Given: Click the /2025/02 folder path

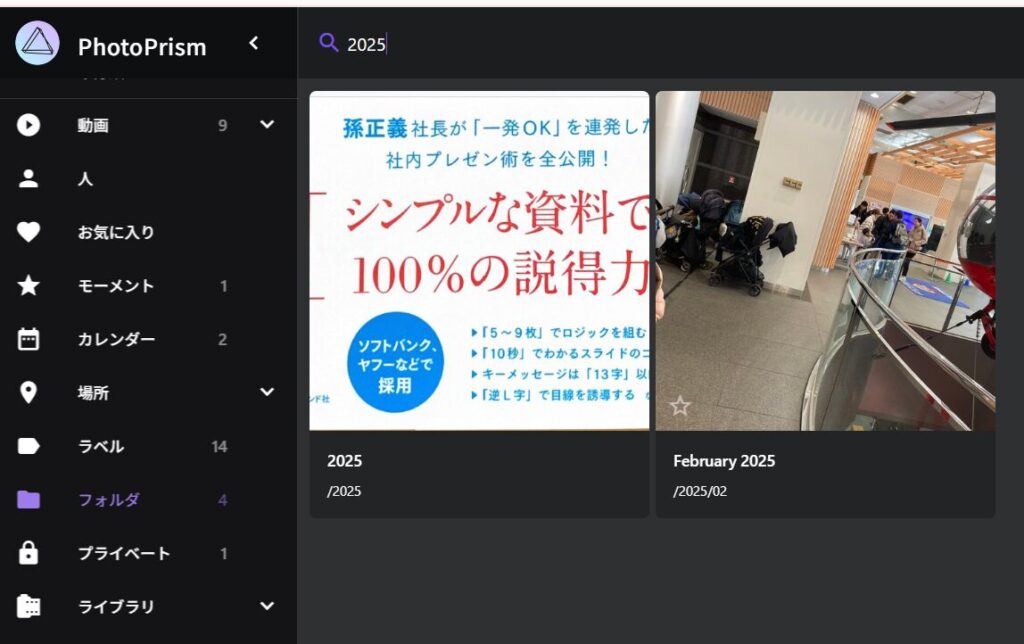Looking at the screenshot, I should click(x=699, y=491).
